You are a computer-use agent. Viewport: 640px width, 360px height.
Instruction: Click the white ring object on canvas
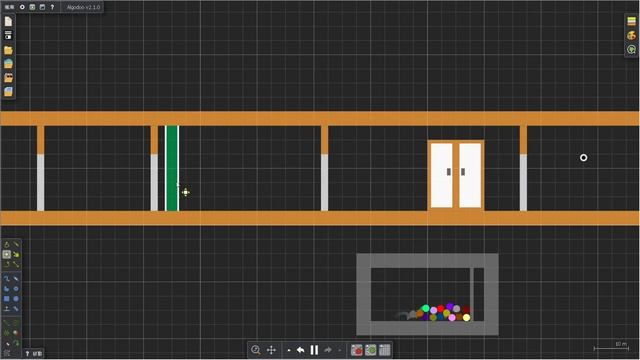coord(584,158)
